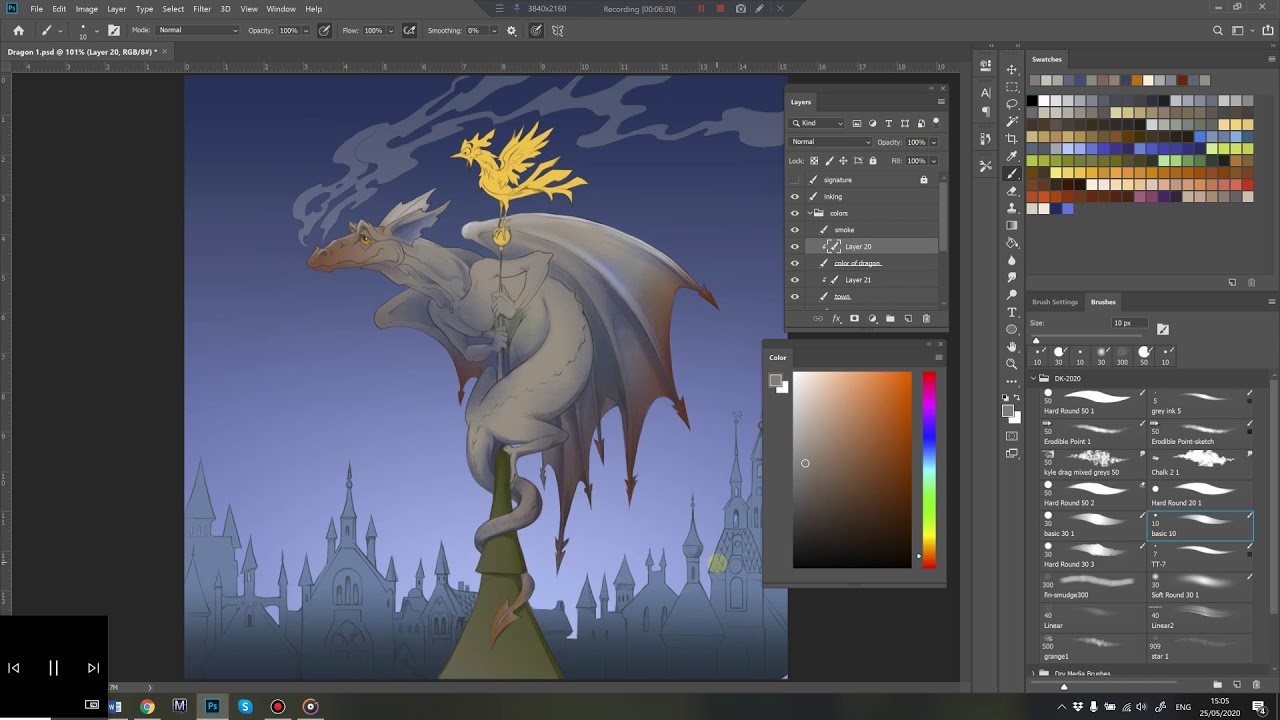
Task: Hide the inking layer
Action: (x=795, y=197)
